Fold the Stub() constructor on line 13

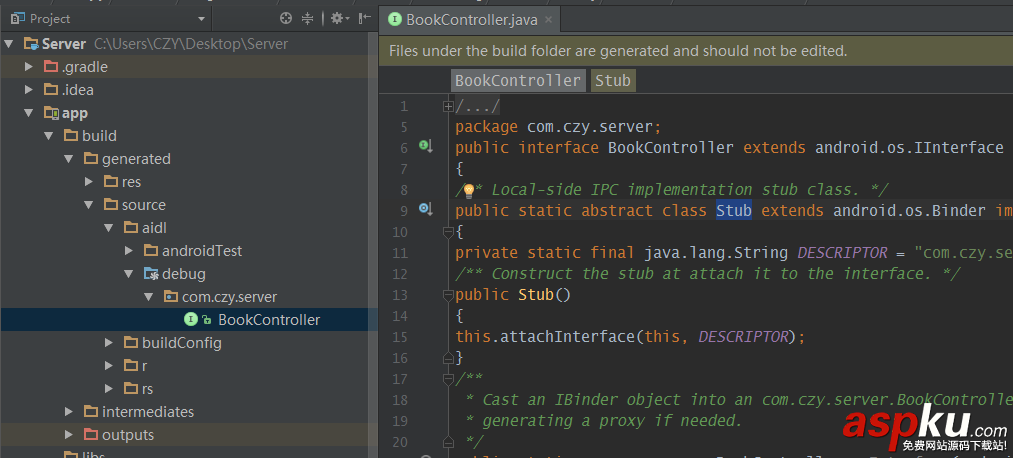pyautogui.click(x=448, y=294)
